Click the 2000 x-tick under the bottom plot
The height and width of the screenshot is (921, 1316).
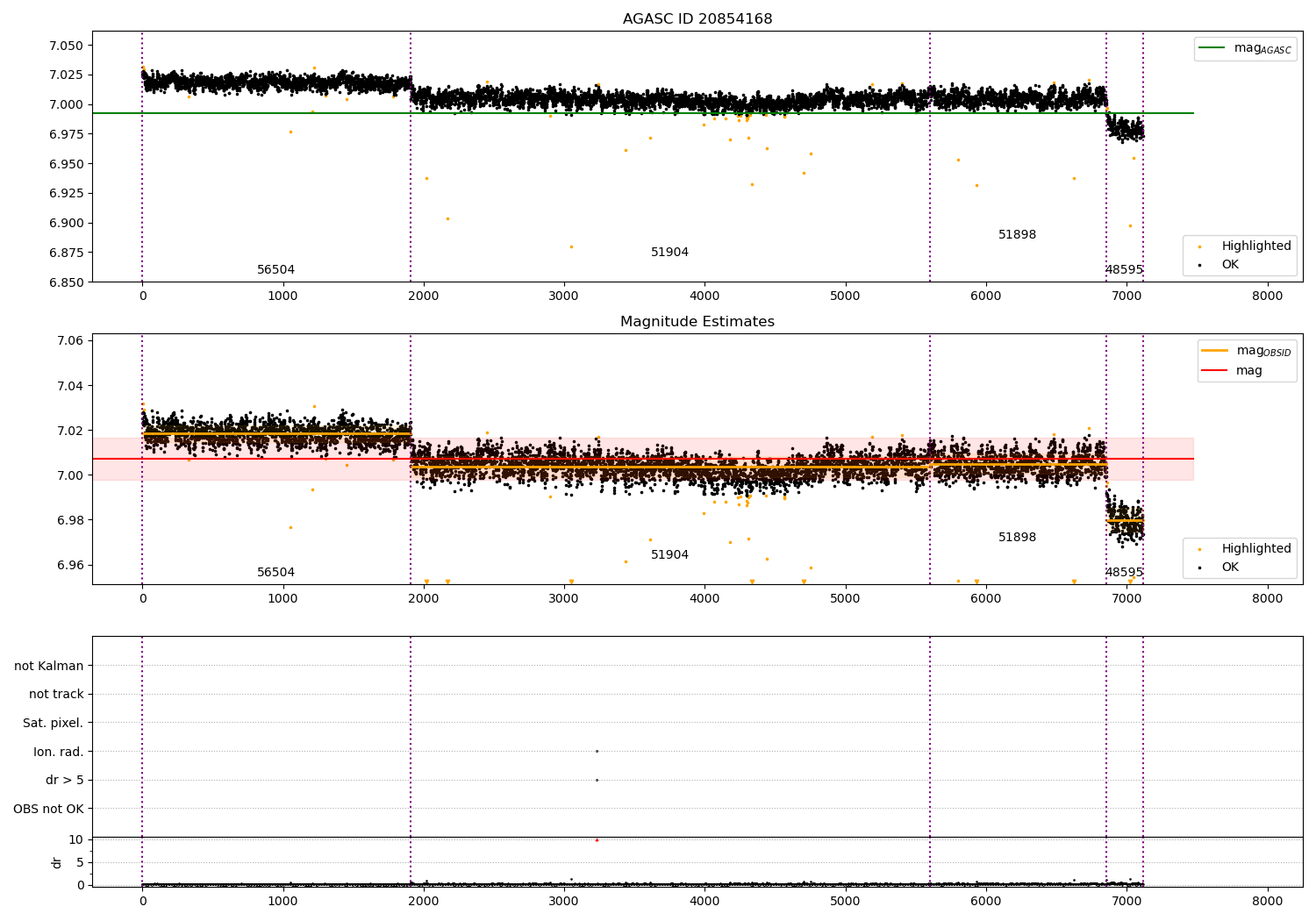(424, 901)
